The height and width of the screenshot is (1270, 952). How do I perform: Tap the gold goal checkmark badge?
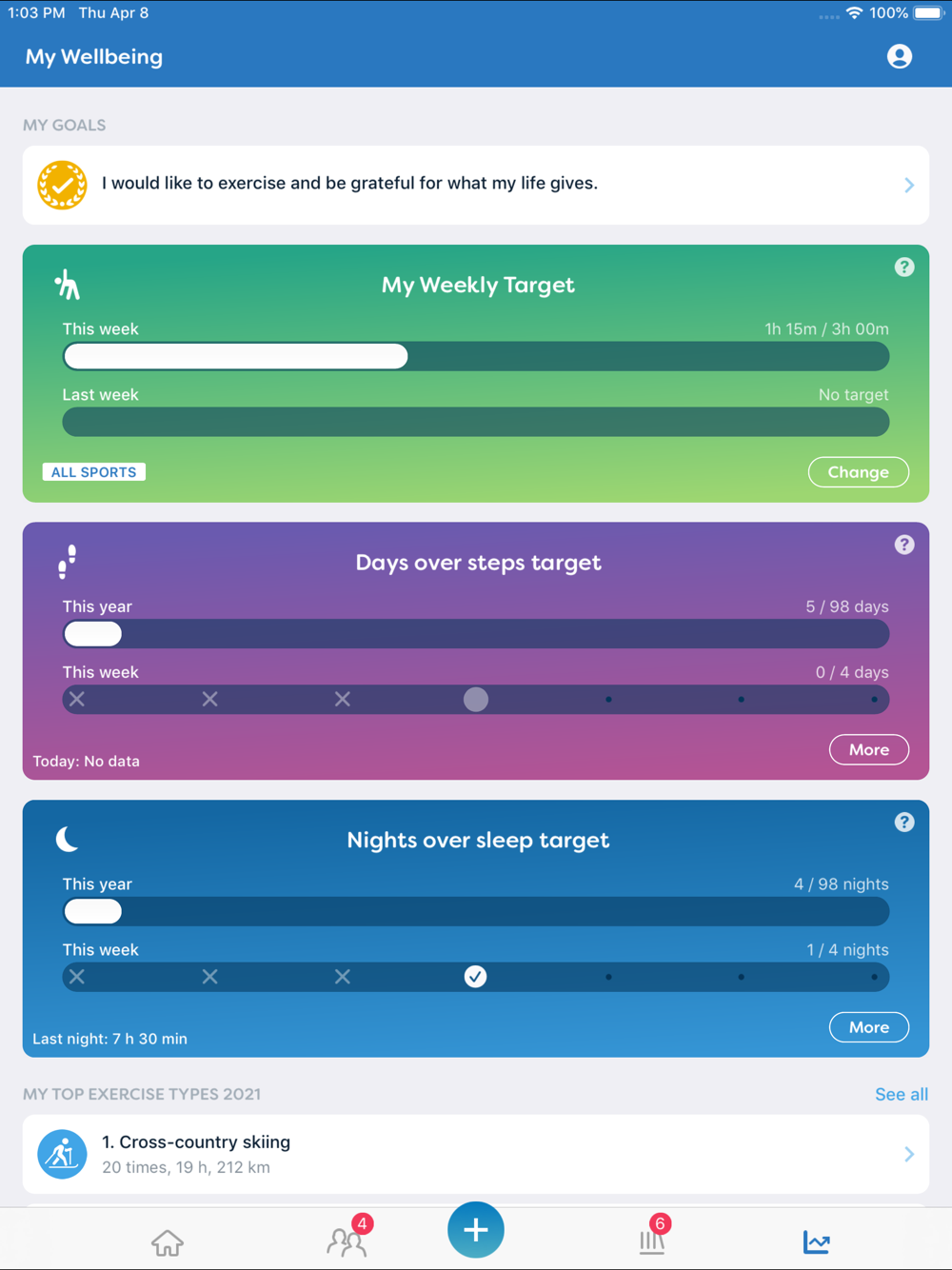62,185
